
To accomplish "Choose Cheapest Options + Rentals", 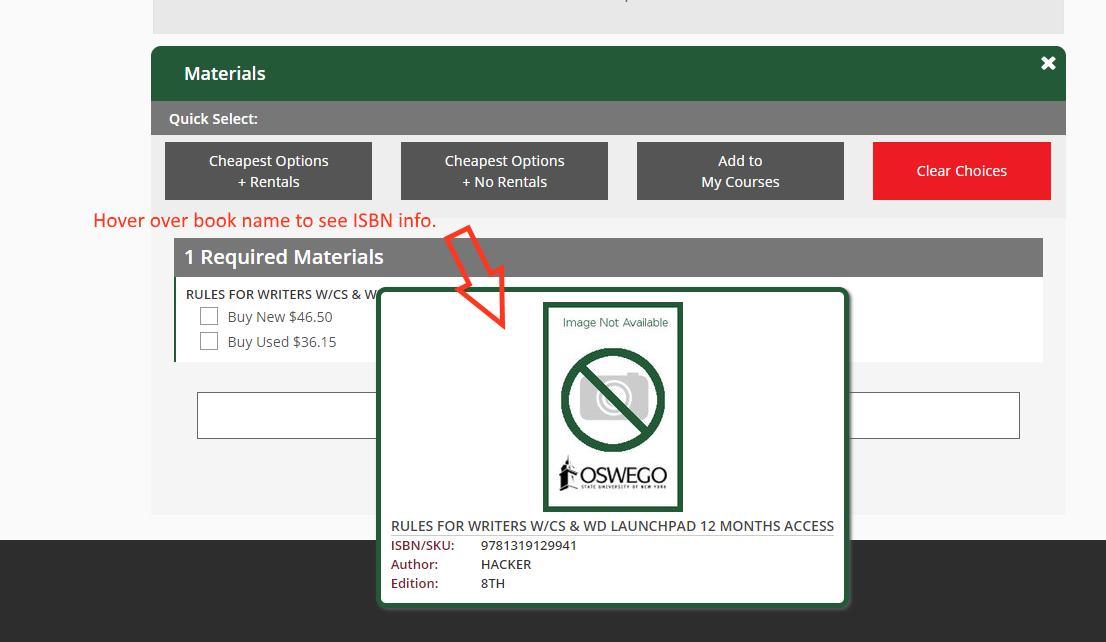I will click(x=268, y=171).
